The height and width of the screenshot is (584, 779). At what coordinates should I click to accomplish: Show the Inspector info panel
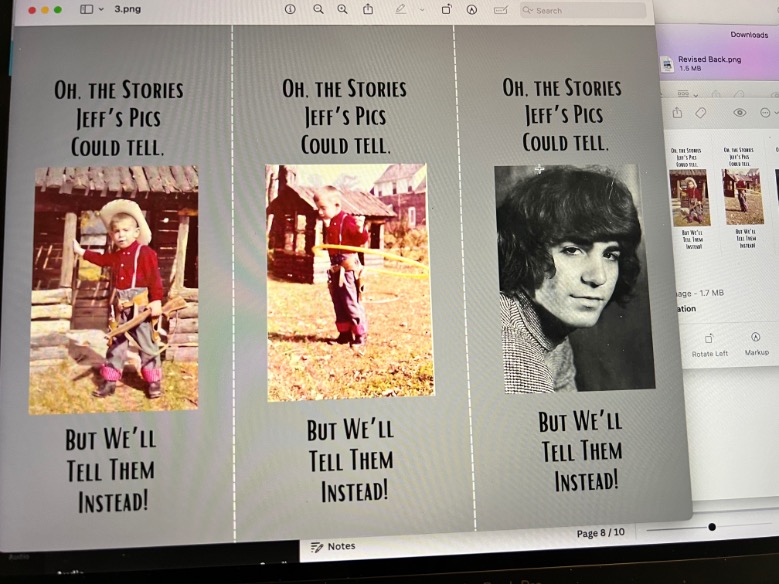pyautogui.click(x=290, y=9)
